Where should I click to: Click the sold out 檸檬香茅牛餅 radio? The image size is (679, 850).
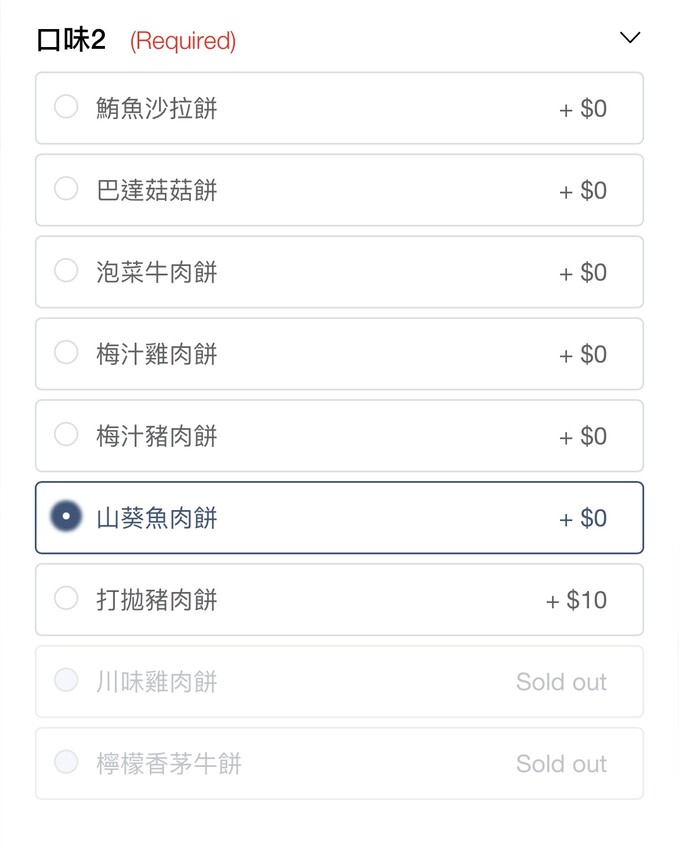coord(66,763)
